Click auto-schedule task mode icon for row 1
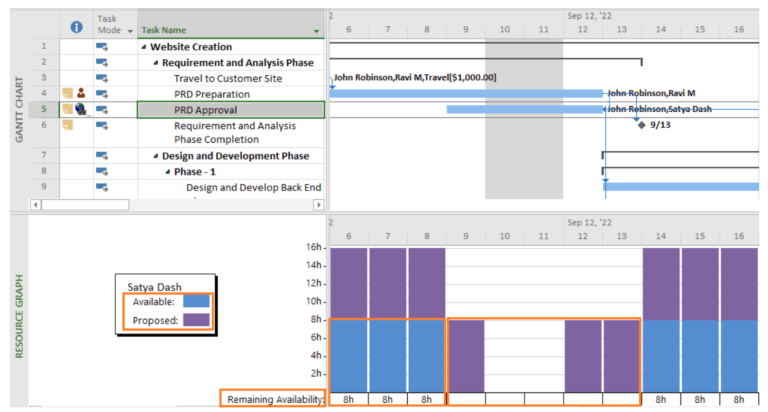The image size is (768, 412). click(101, 47)
